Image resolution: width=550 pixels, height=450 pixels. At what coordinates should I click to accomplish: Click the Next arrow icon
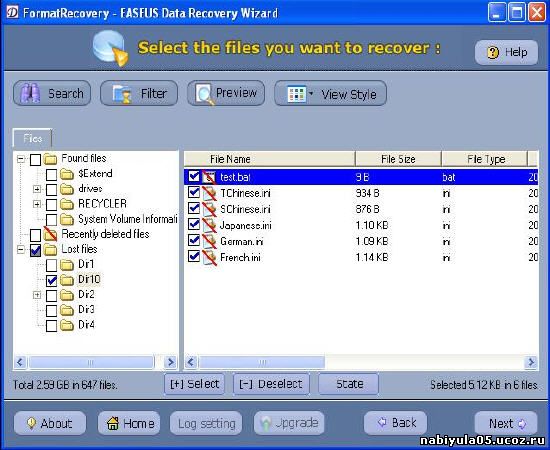[522, 424]
